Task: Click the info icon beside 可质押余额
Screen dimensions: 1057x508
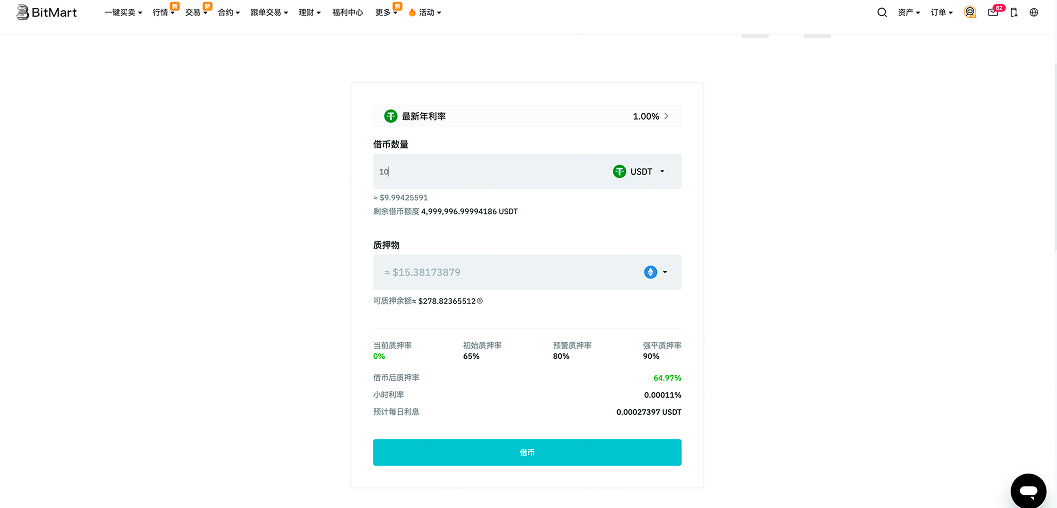Action: [480, 301]
